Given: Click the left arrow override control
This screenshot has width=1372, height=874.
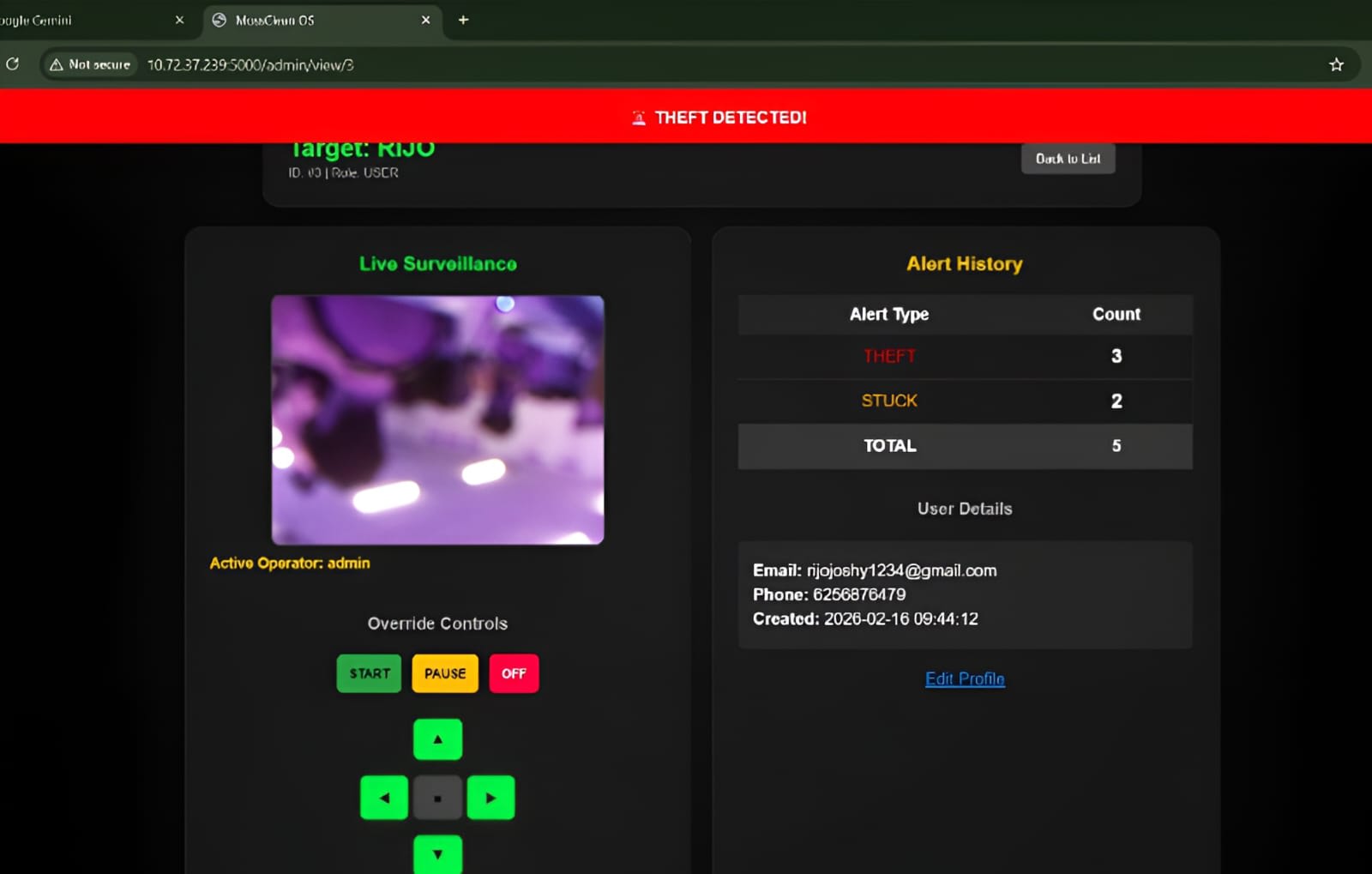Looking at the screenshot, I should tap(384, 798).
